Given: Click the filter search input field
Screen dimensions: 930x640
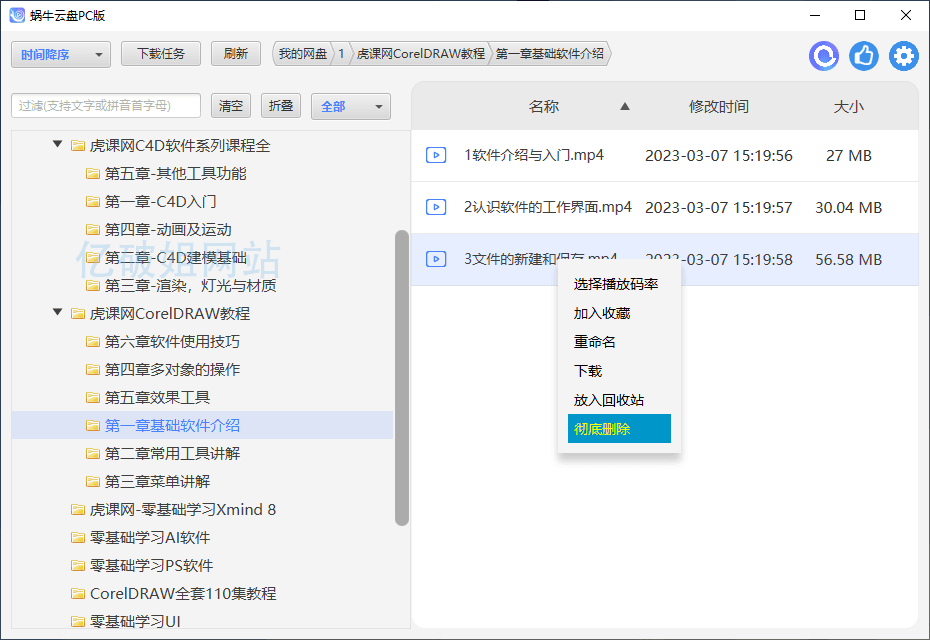Looking at the screenshot, I should coord(106,106).
